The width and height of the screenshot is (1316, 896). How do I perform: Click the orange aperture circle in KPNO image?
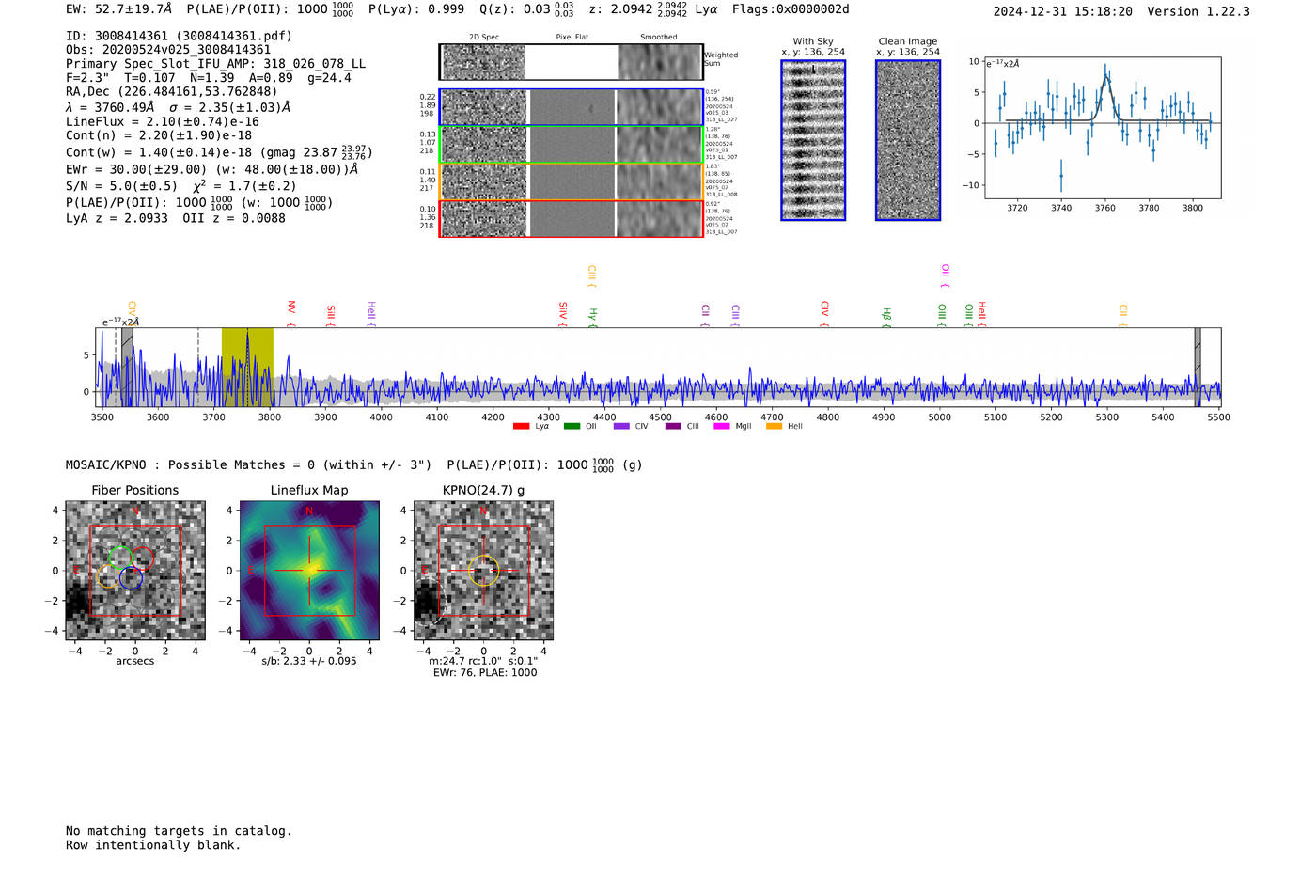[483, 571]
